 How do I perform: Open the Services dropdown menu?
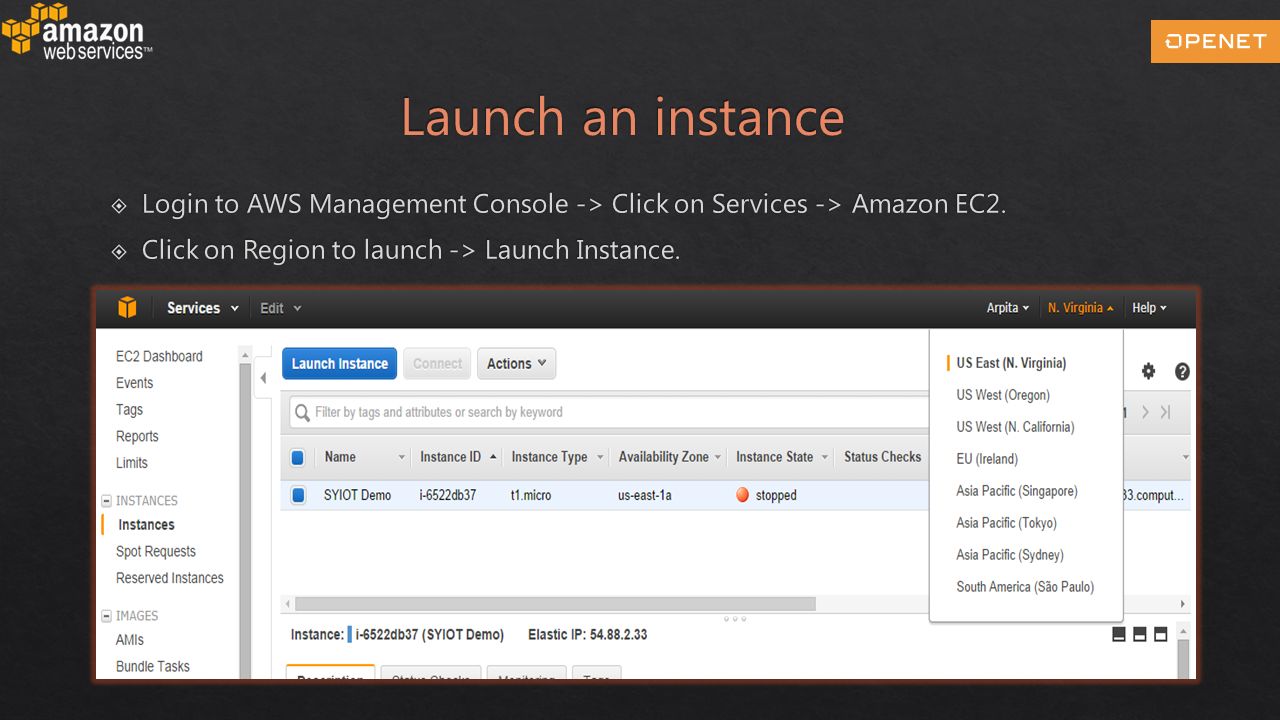click(x=203, y=308)
